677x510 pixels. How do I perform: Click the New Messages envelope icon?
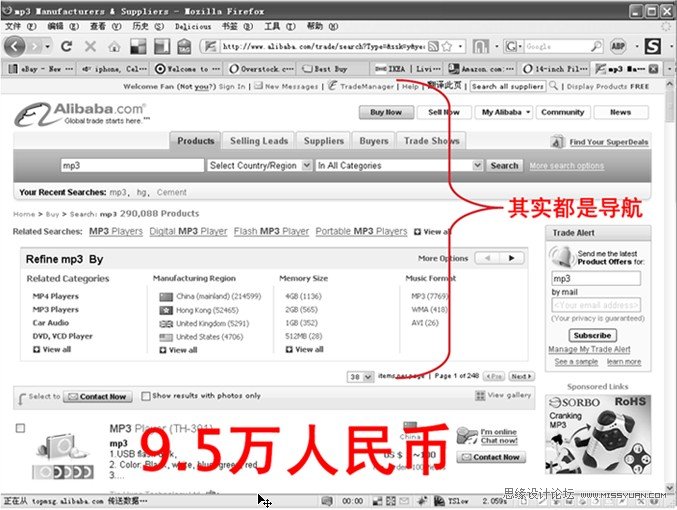point(258,86)
